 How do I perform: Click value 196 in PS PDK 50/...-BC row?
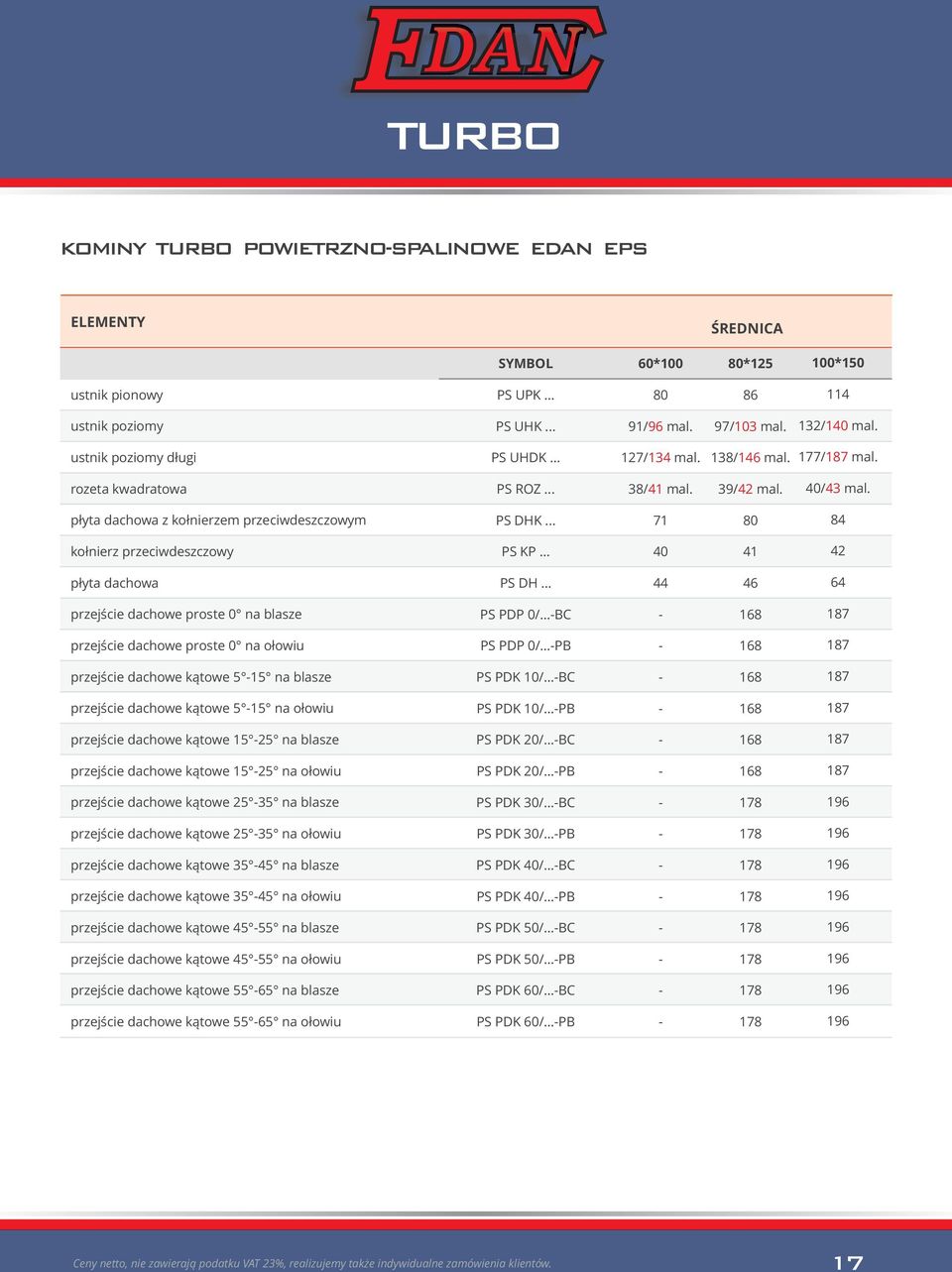(838, 927)
